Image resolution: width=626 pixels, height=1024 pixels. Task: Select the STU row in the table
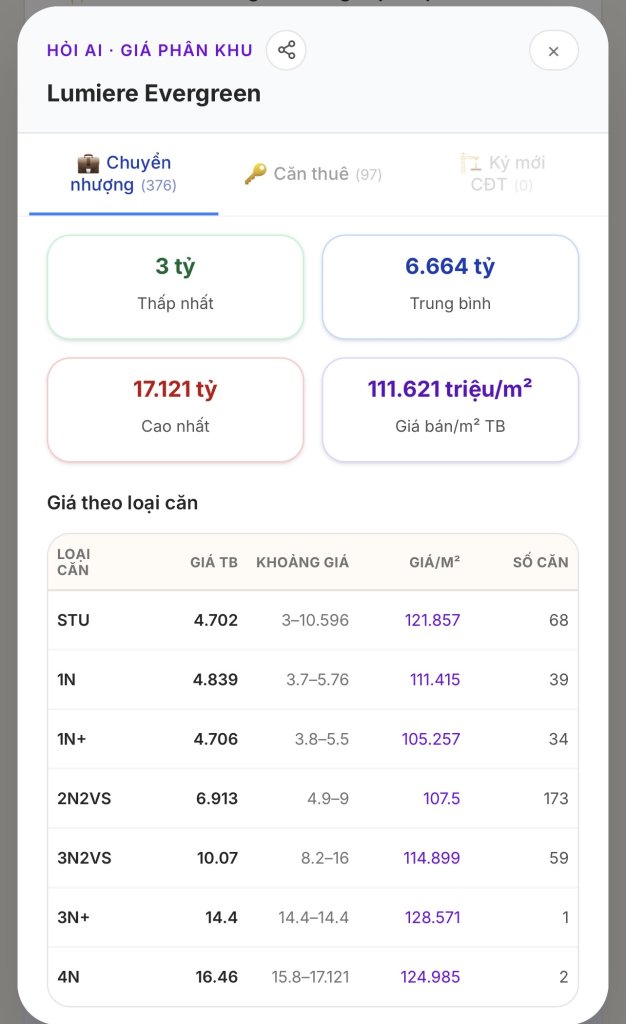click(313, 620)
